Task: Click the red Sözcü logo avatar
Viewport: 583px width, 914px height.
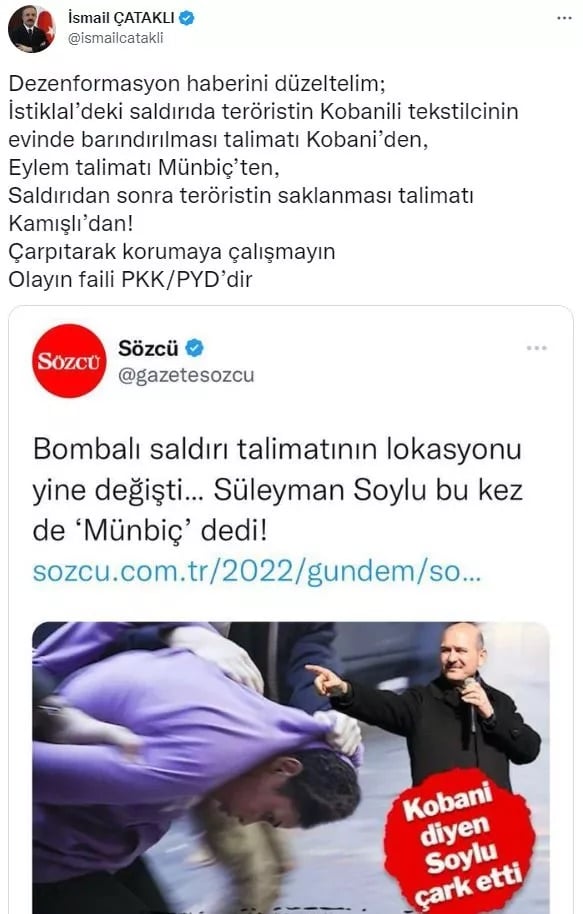Action: pos(69,361)
